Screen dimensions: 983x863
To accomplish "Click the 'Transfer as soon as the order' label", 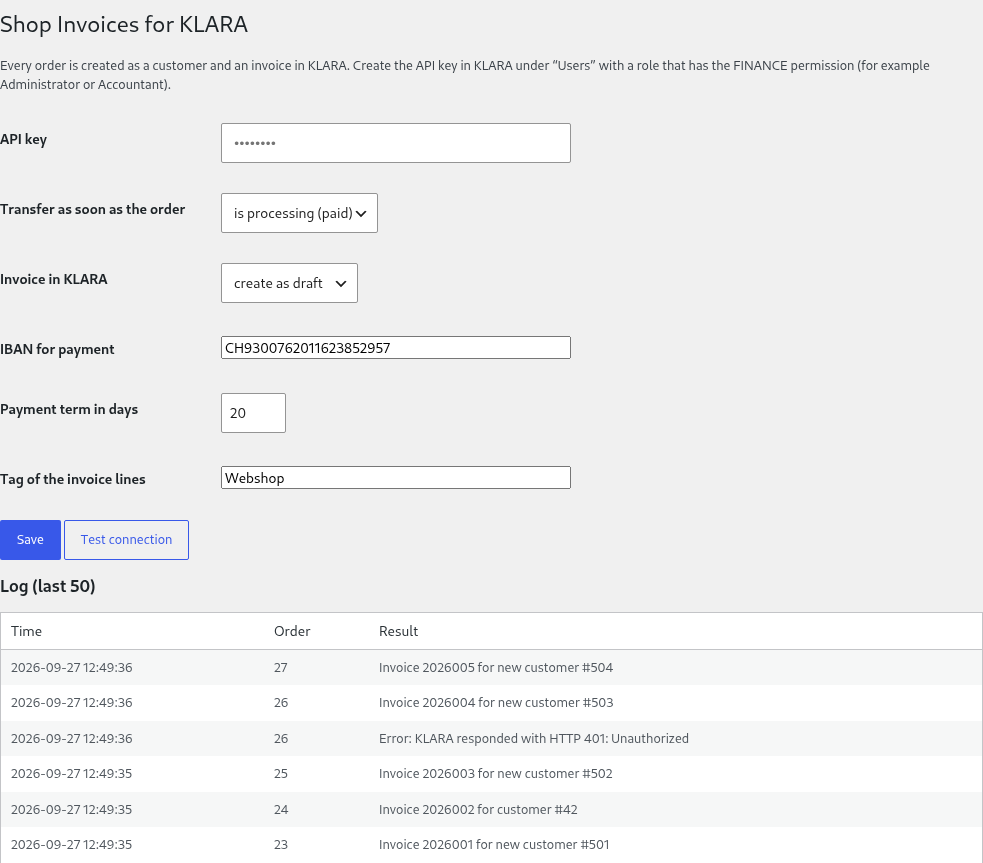I will pyautogui.click(x=93, y=209).
